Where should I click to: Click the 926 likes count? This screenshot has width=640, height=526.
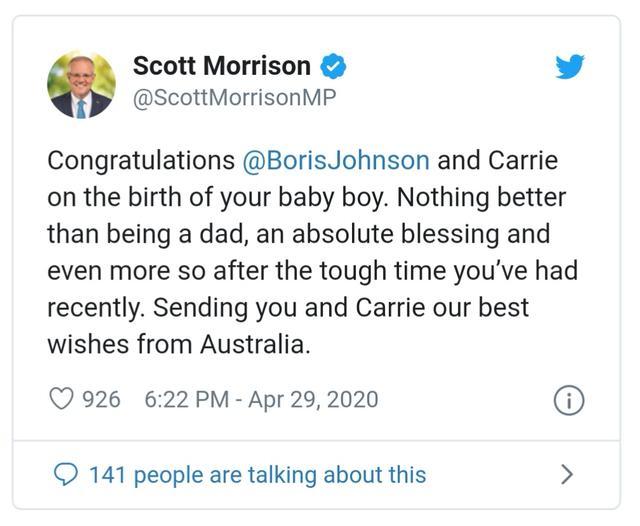click(101, 400)
